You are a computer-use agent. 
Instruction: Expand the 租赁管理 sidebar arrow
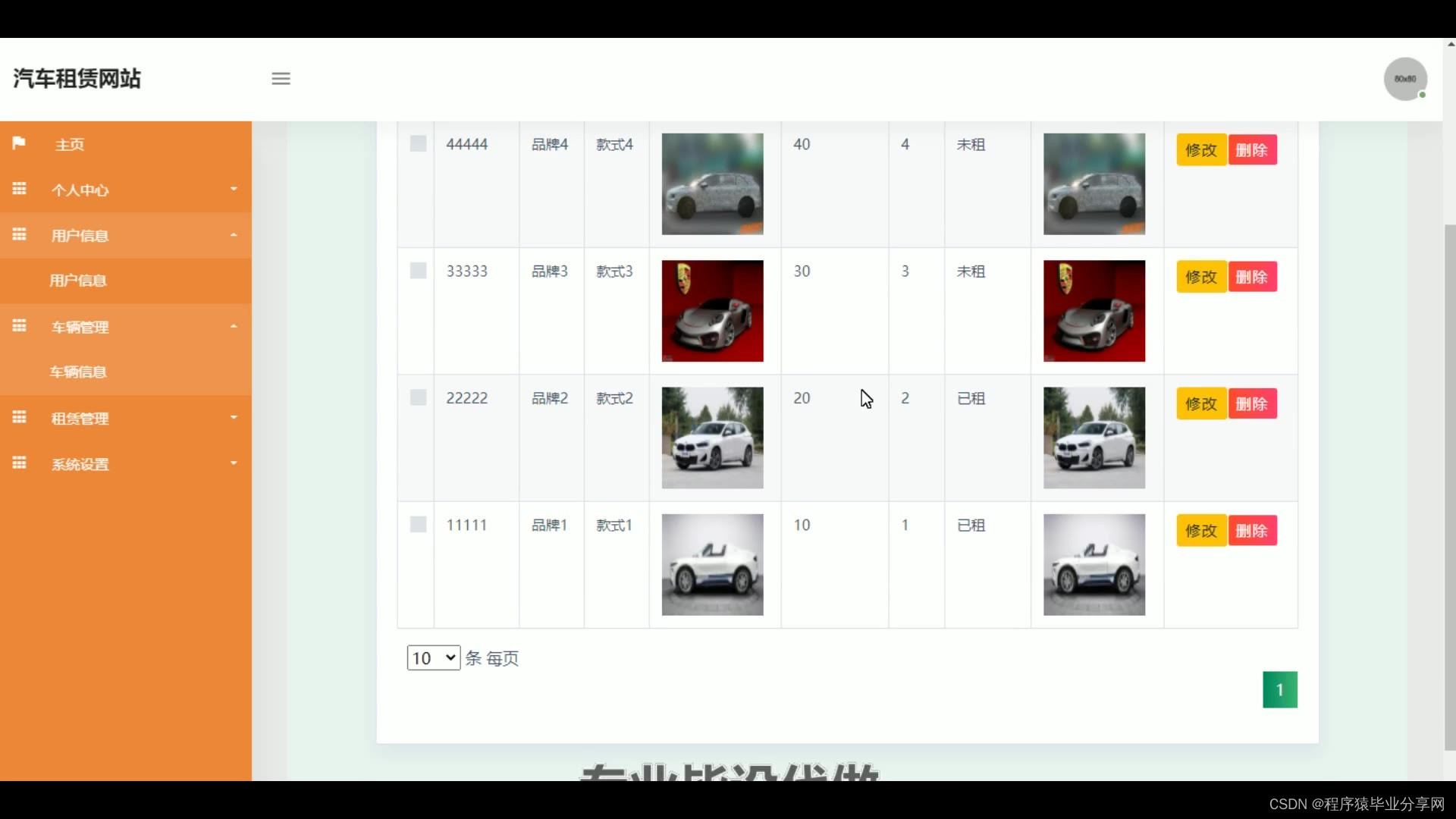234,417
